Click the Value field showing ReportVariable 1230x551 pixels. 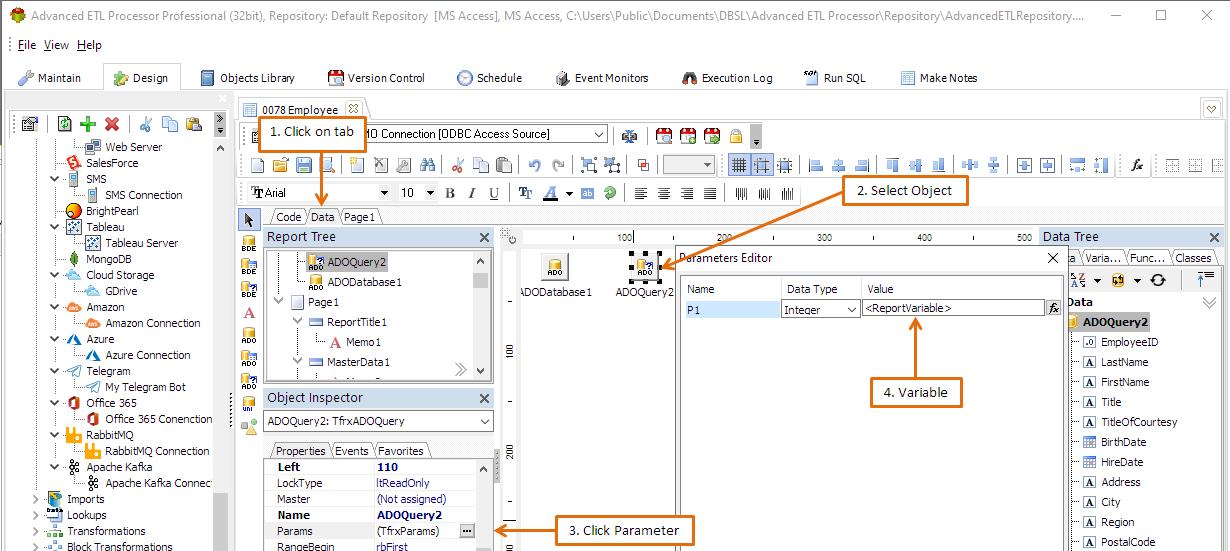tap(953, 309)
